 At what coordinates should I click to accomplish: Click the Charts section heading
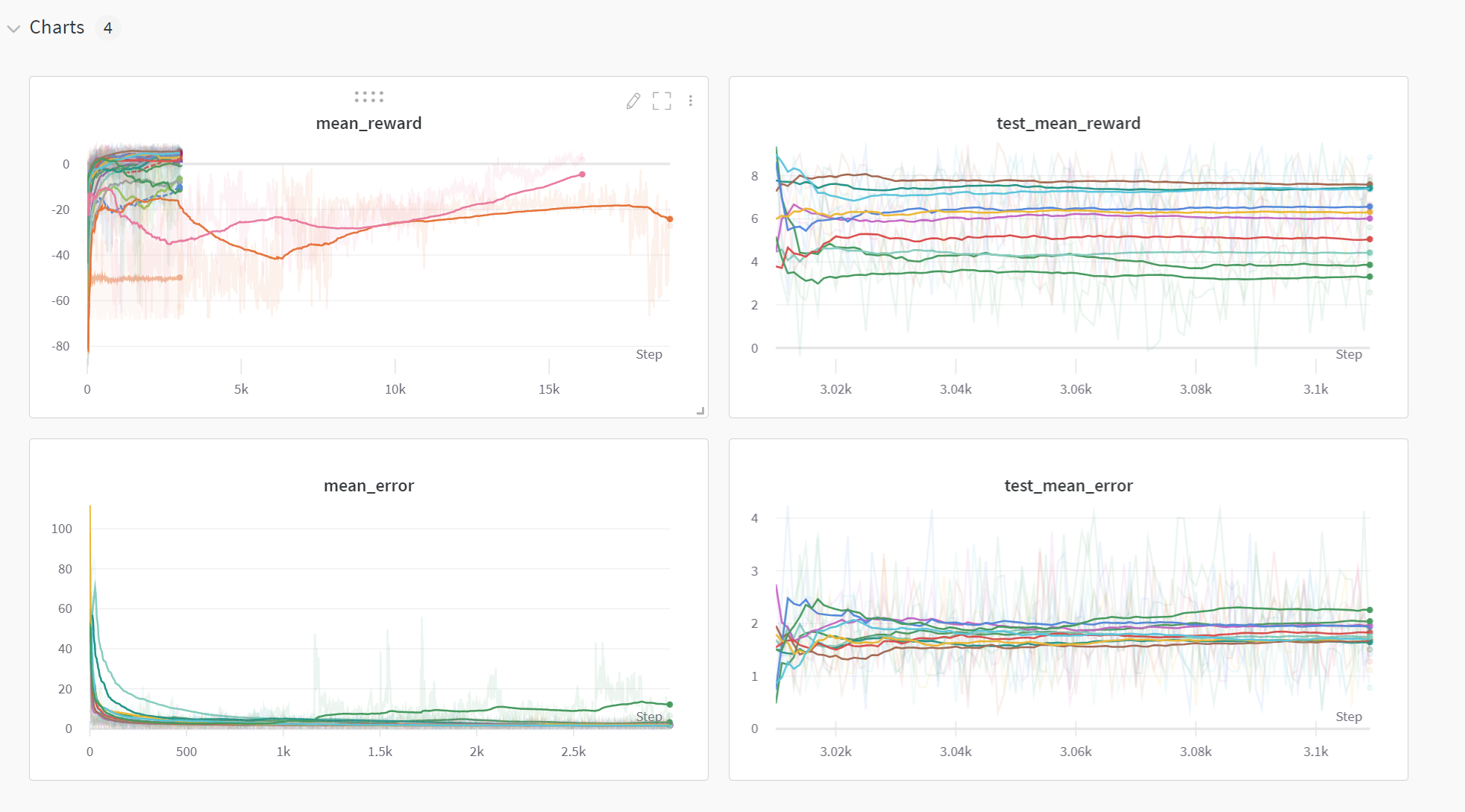click(57, 28)
